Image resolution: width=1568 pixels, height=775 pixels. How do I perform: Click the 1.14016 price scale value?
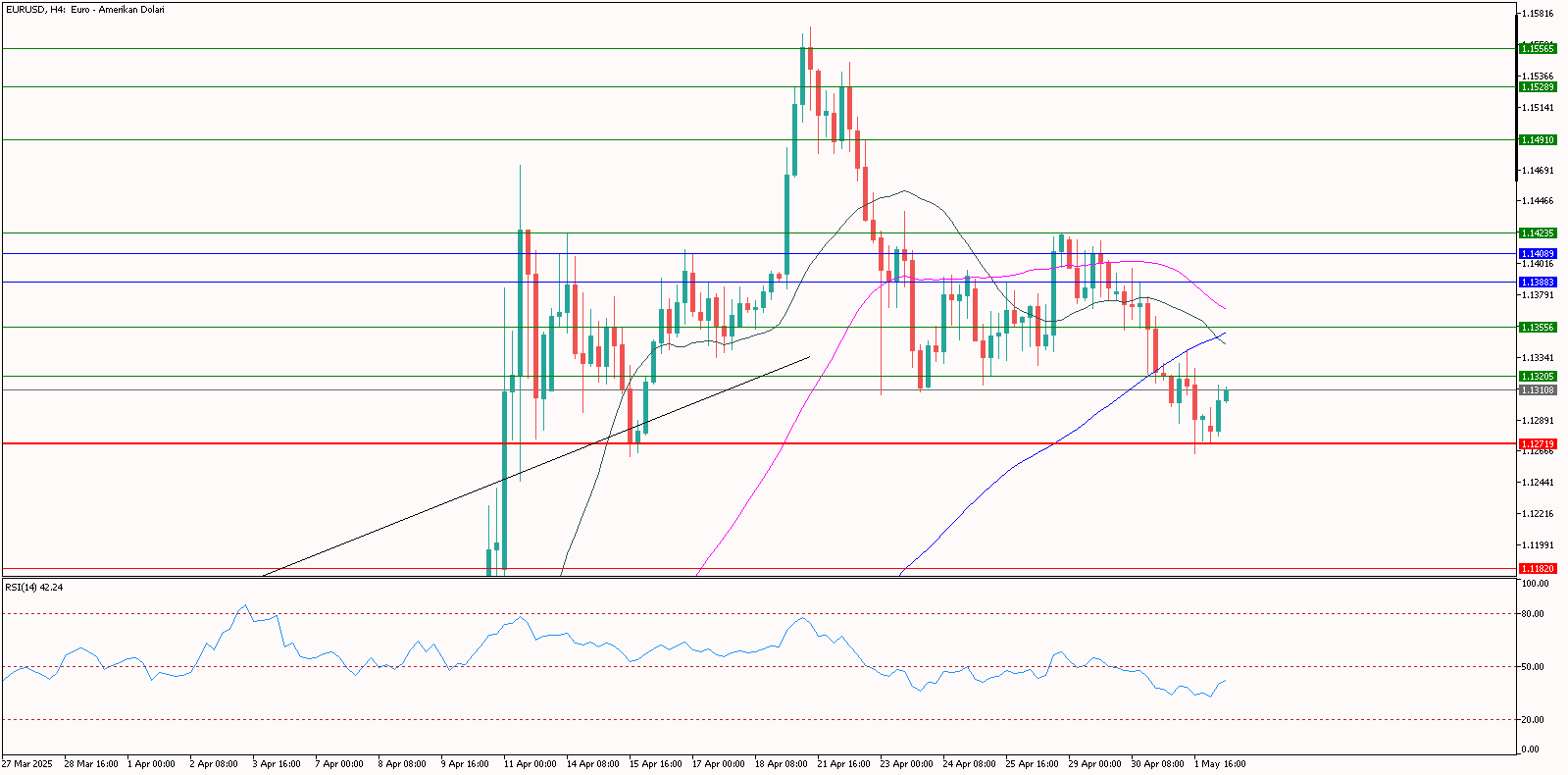tap(1538, 264)
